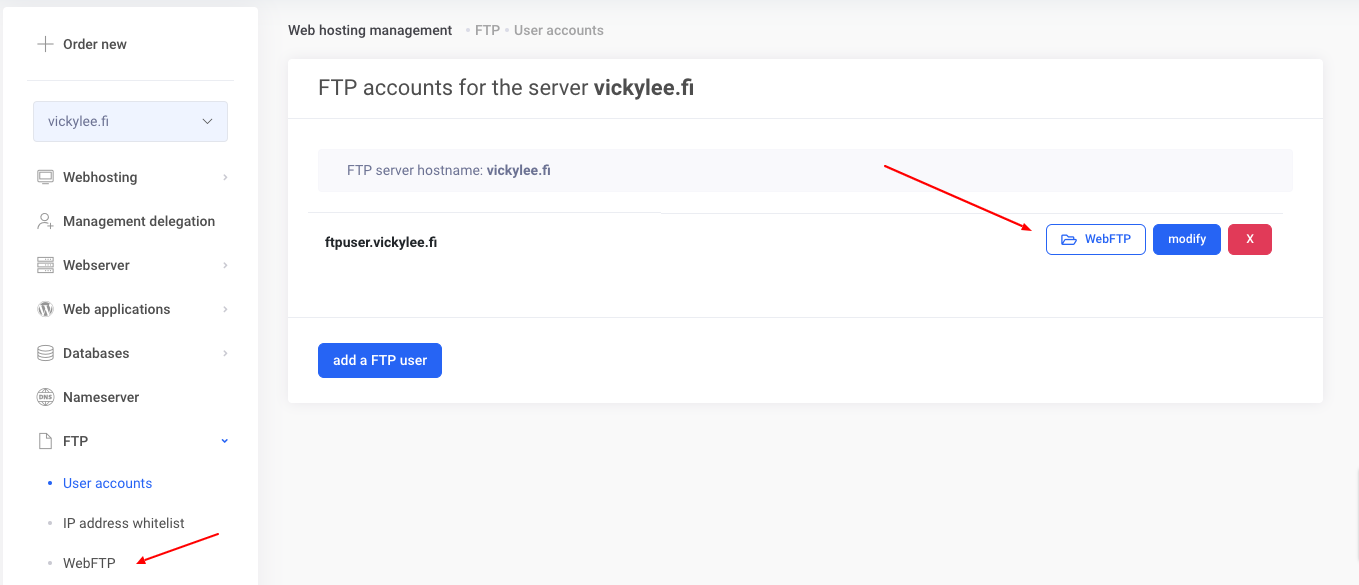This screenshot has width=1359, height=585.
Task: Click the Webserver rack icon
Action: click(x=45, y=265)
